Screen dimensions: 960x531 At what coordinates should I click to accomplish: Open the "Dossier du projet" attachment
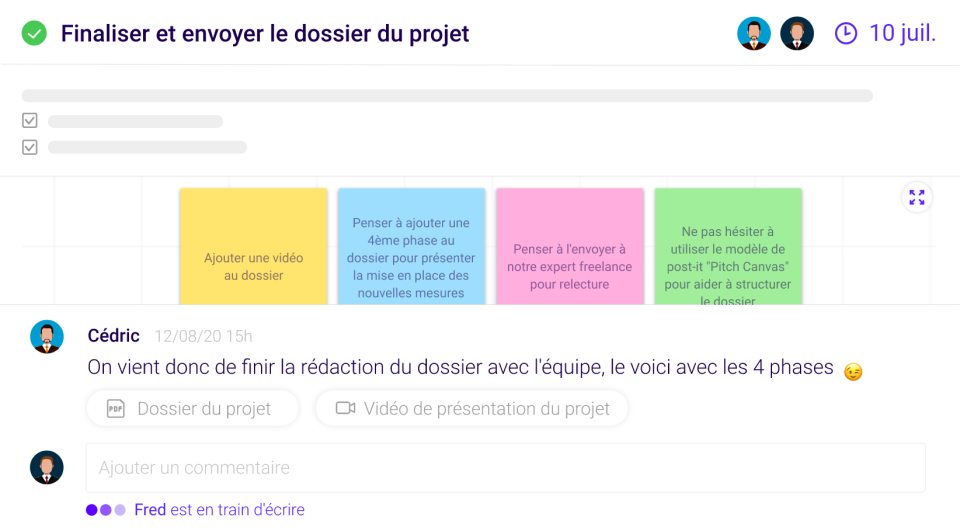click(x=204, y=409)
